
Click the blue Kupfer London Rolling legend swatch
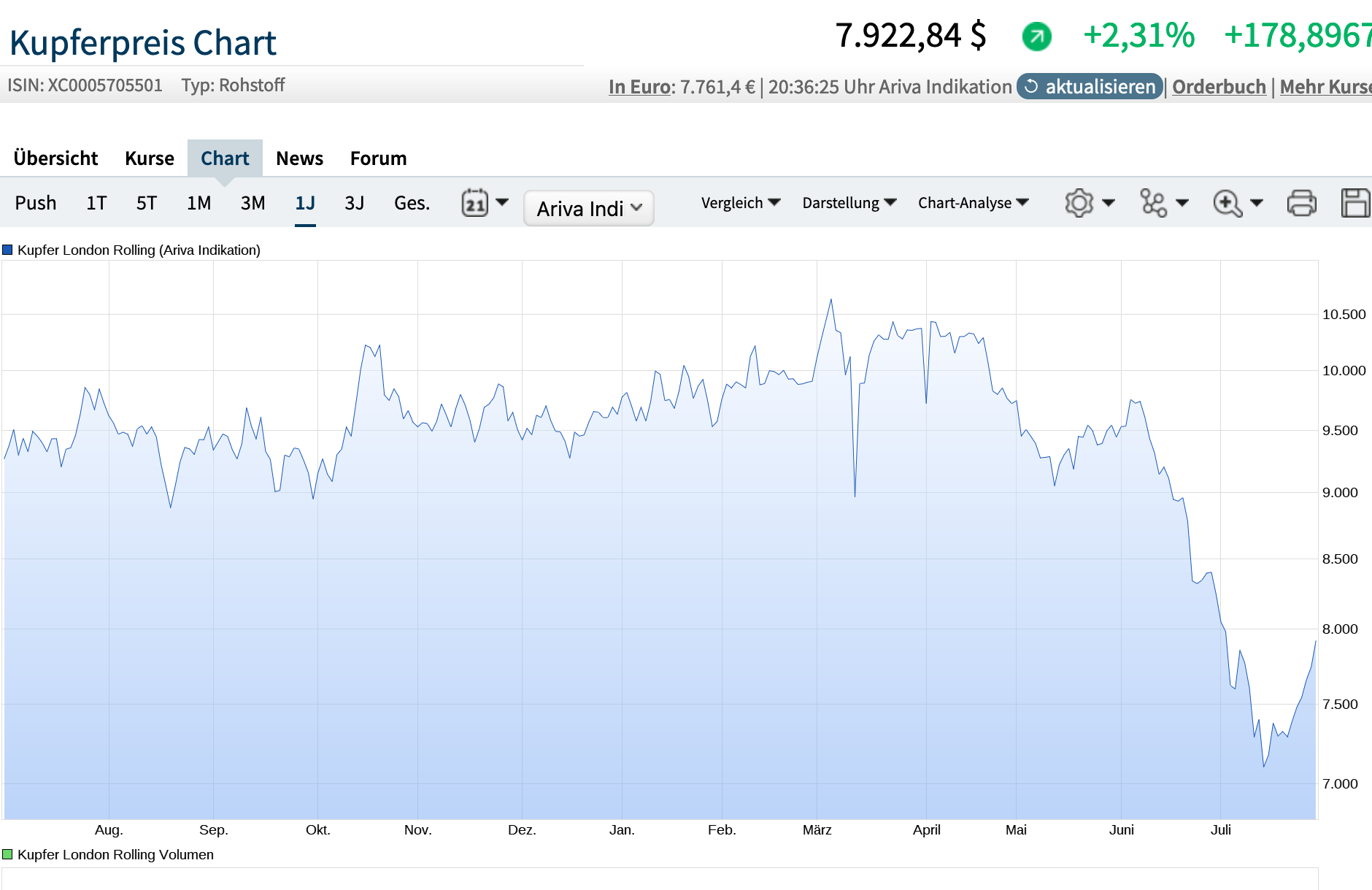pos(7,250)
